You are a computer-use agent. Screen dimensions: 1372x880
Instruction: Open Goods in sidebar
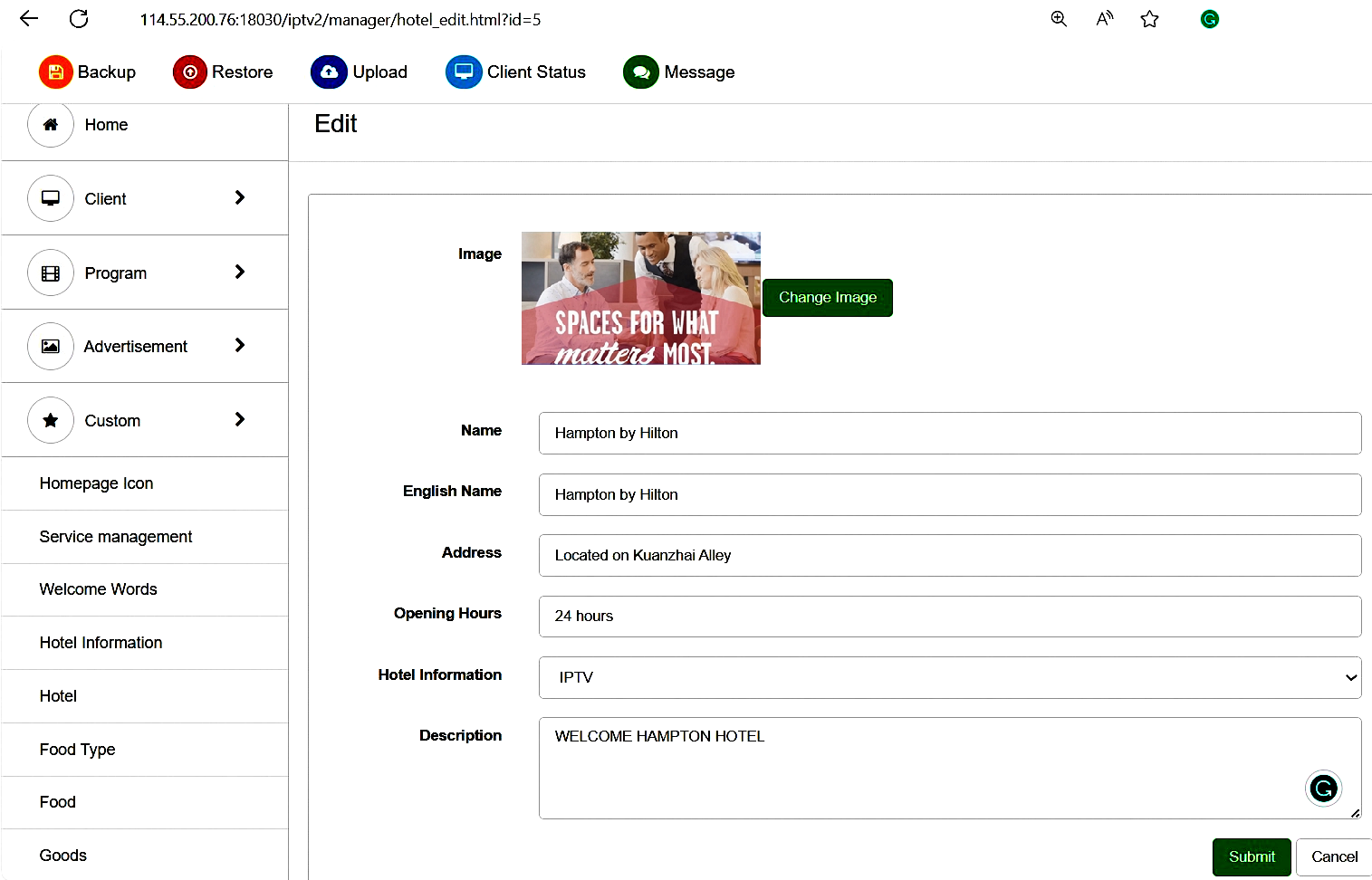click(x=145, y=856)
